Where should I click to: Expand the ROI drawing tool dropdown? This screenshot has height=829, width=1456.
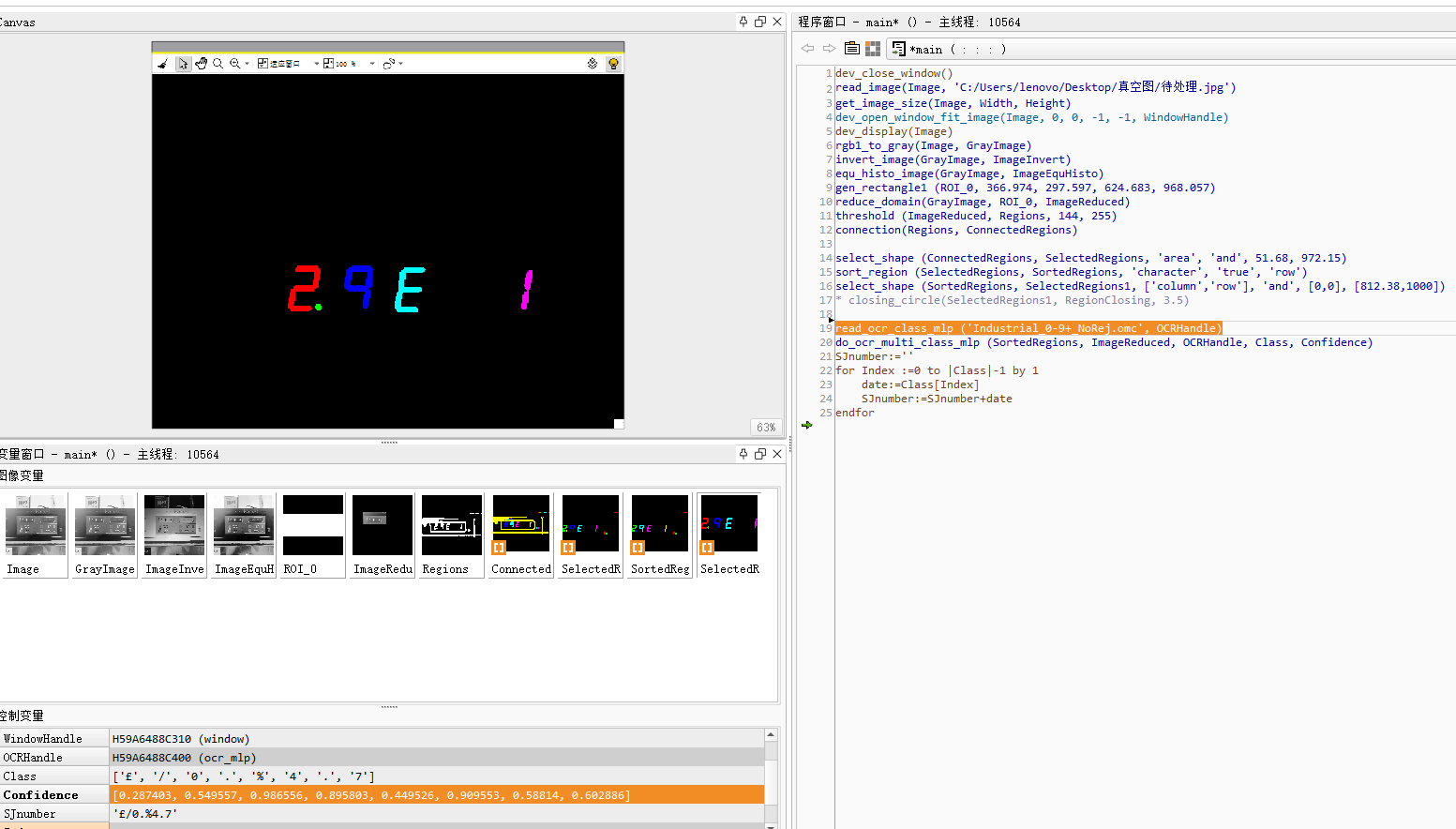[x=401, y=64]
